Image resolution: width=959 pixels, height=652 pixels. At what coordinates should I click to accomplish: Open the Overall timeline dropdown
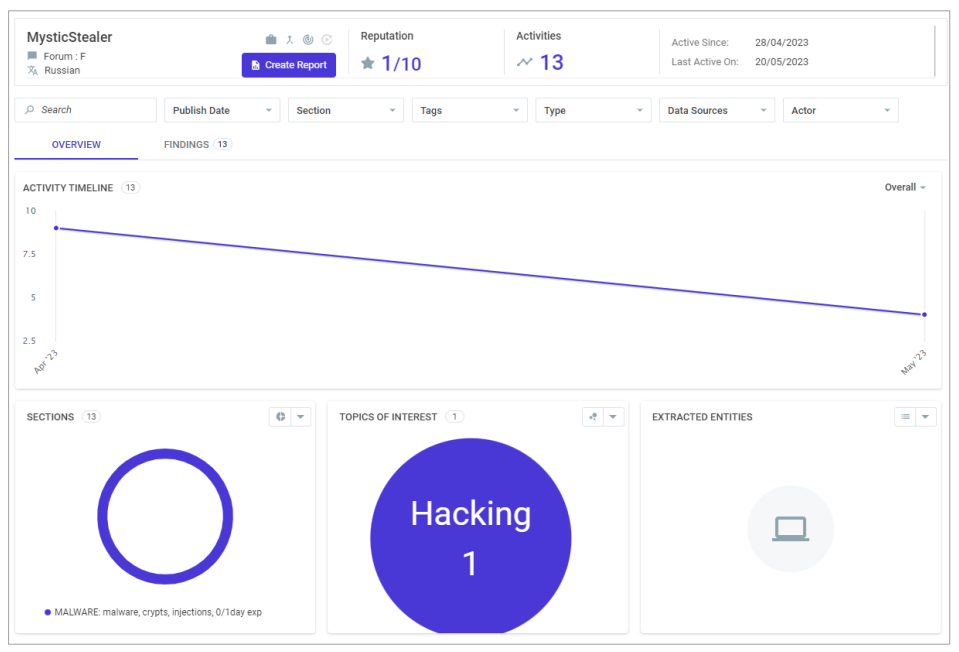click(905, 187)
